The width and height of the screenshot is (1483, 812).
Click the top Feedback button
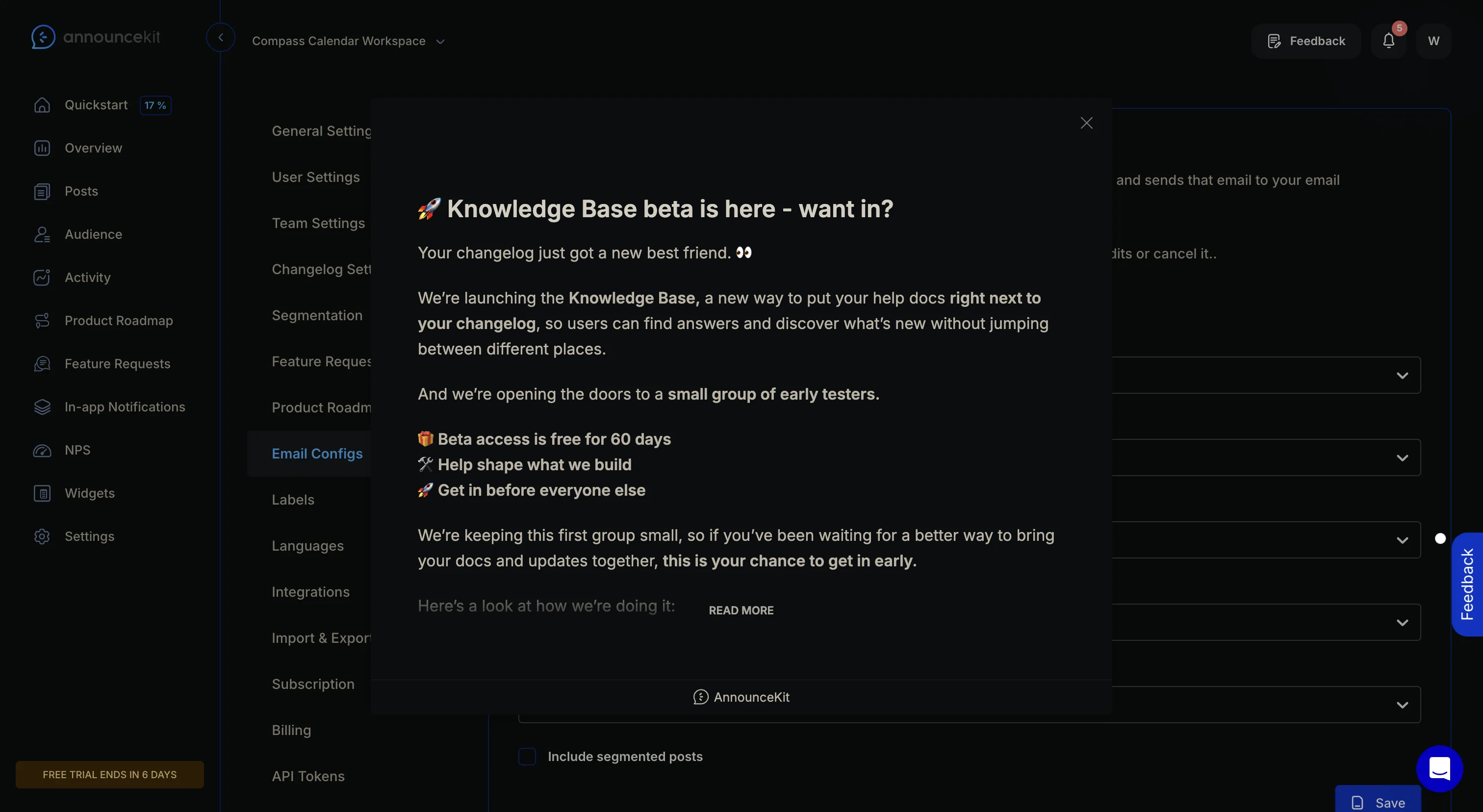point(1305,41)
